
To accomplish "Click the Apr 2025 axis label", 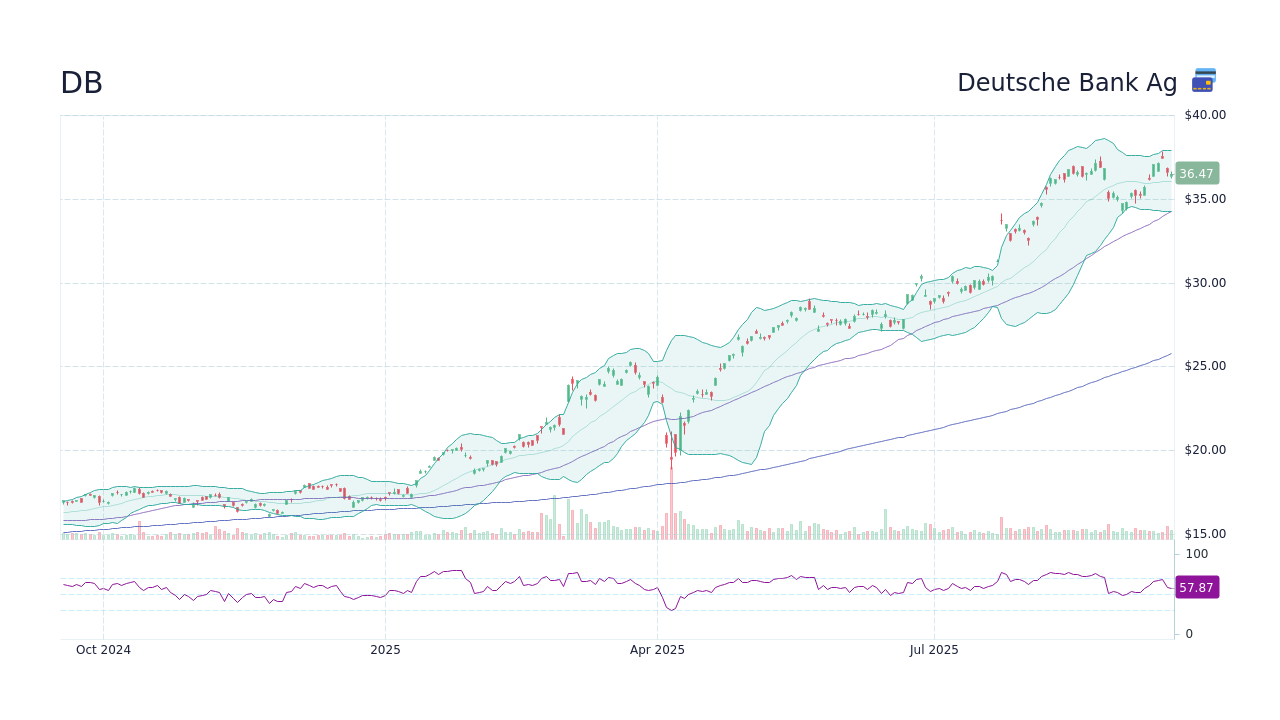I will tap(657, 650).
